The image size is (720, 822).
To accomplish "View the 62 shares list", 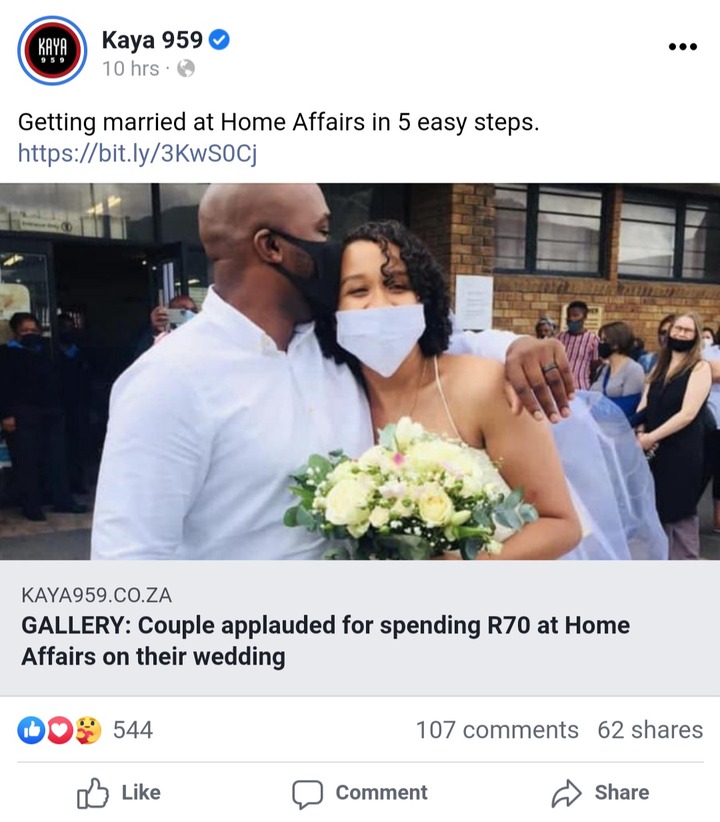I will [650, 730].
